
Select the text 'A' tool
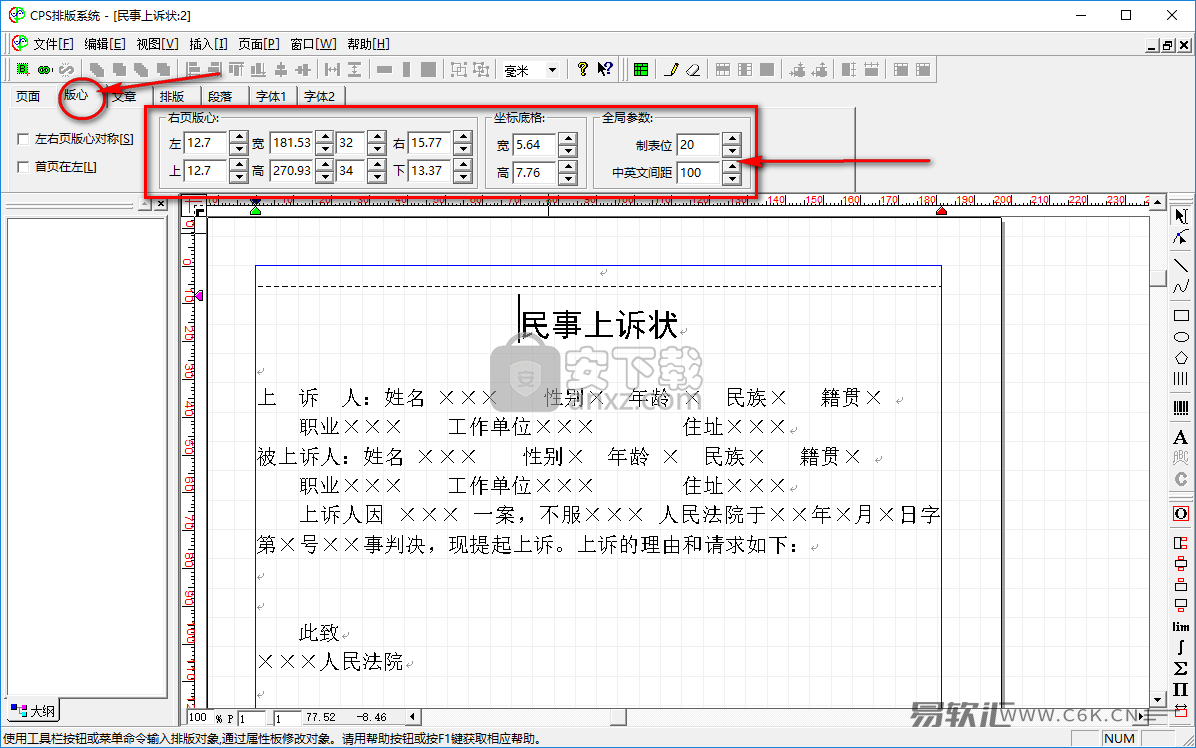1181,437
